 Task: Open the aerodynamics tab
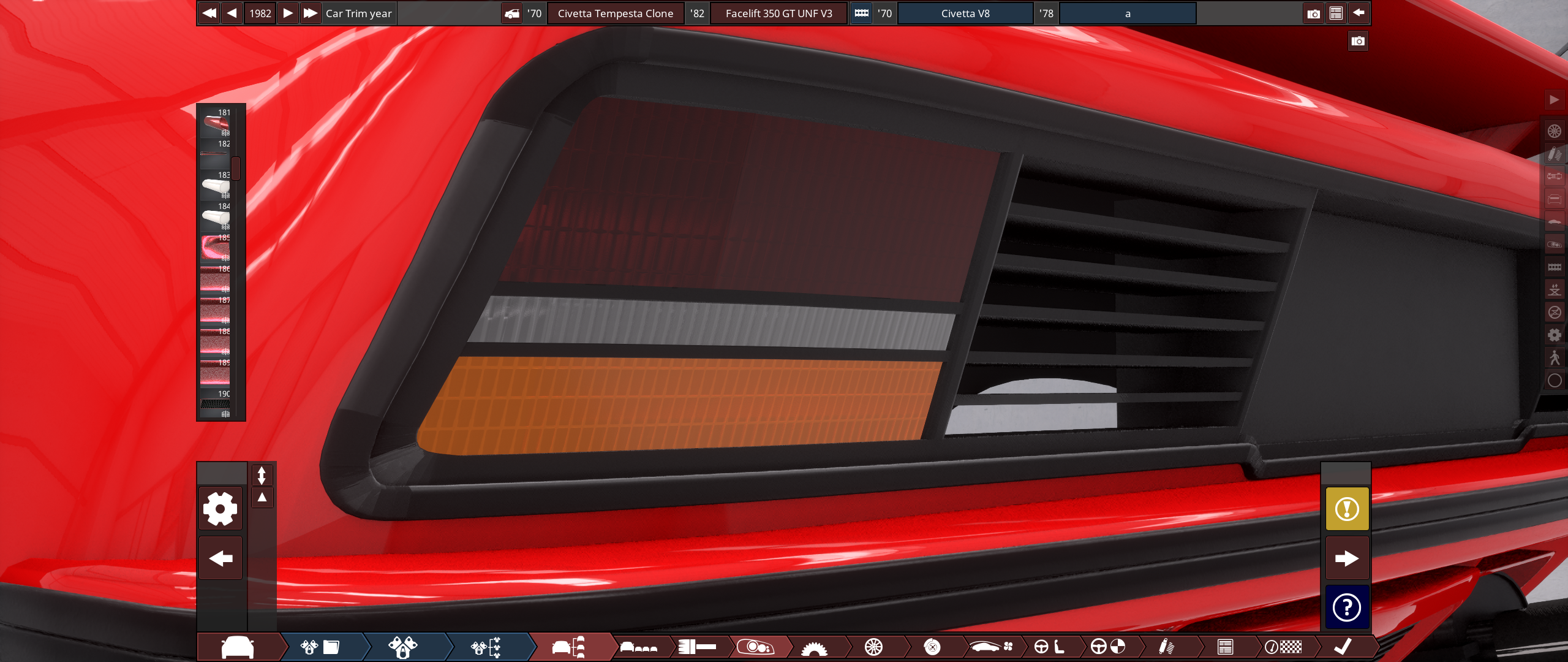pyautogui.click(x=991, y=647)
